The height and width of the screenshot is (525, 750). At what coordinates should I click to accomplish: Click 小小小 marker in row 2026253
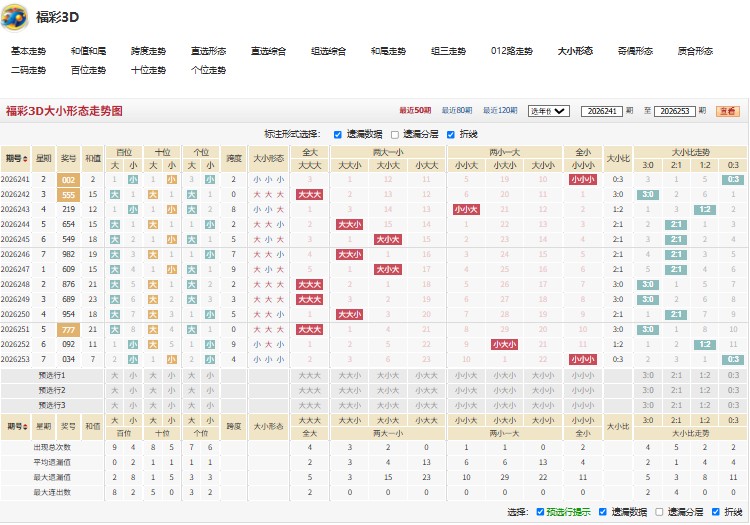pos(583,360)
